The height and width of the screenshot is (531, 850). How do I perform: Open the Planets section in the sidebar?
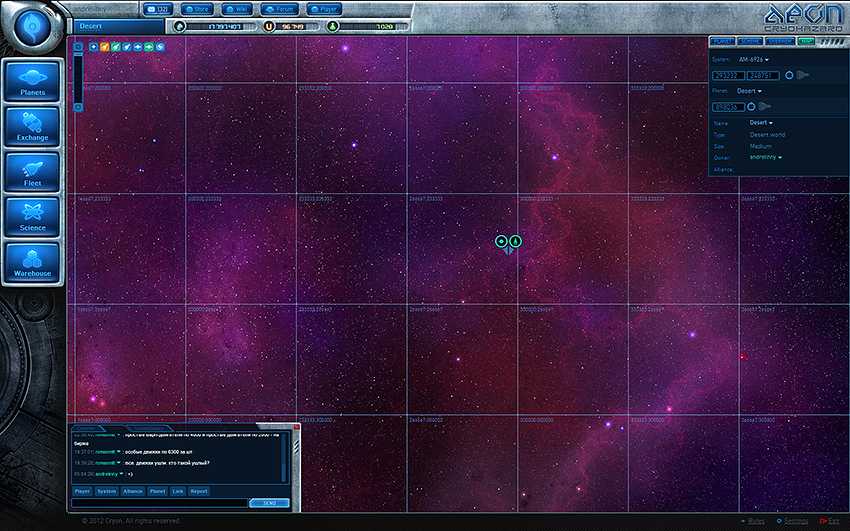(33, 81)
